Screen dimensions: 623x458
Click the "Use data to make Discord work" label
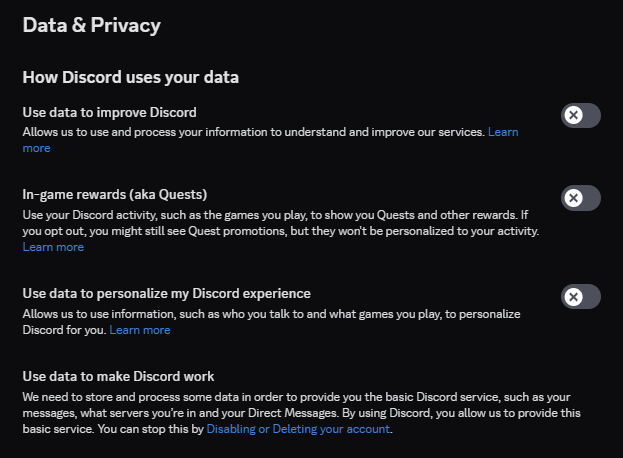pos(118,376)
